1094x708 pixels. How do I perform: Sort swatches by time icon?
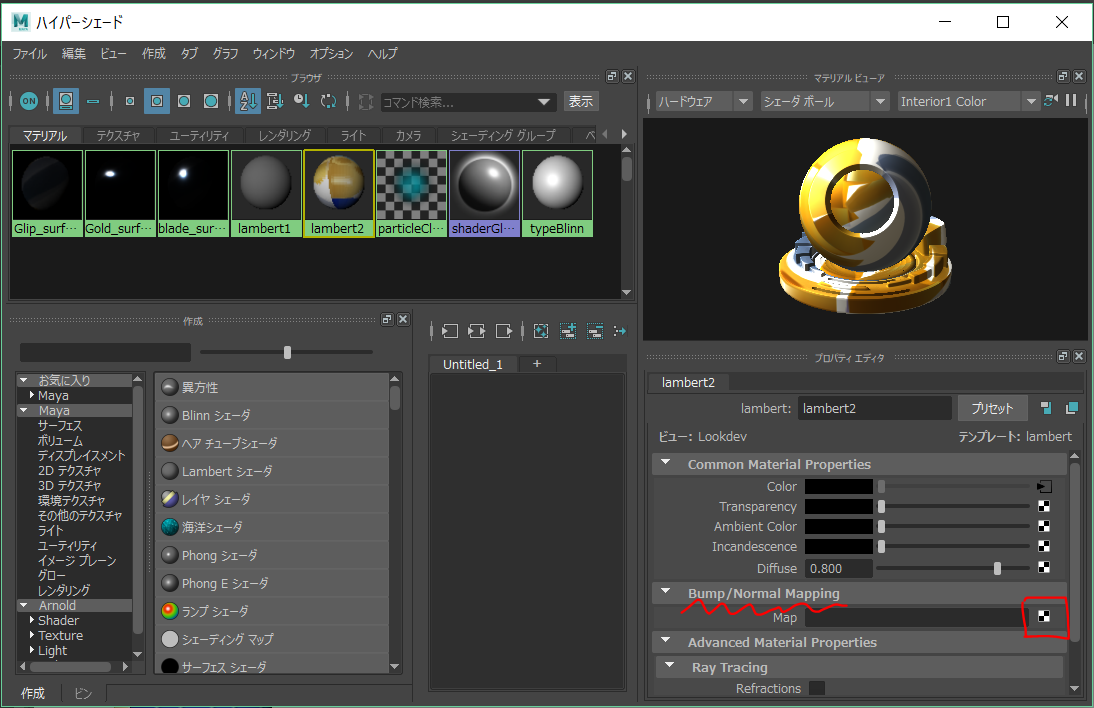pyautogui.click(x=301, y=101)
